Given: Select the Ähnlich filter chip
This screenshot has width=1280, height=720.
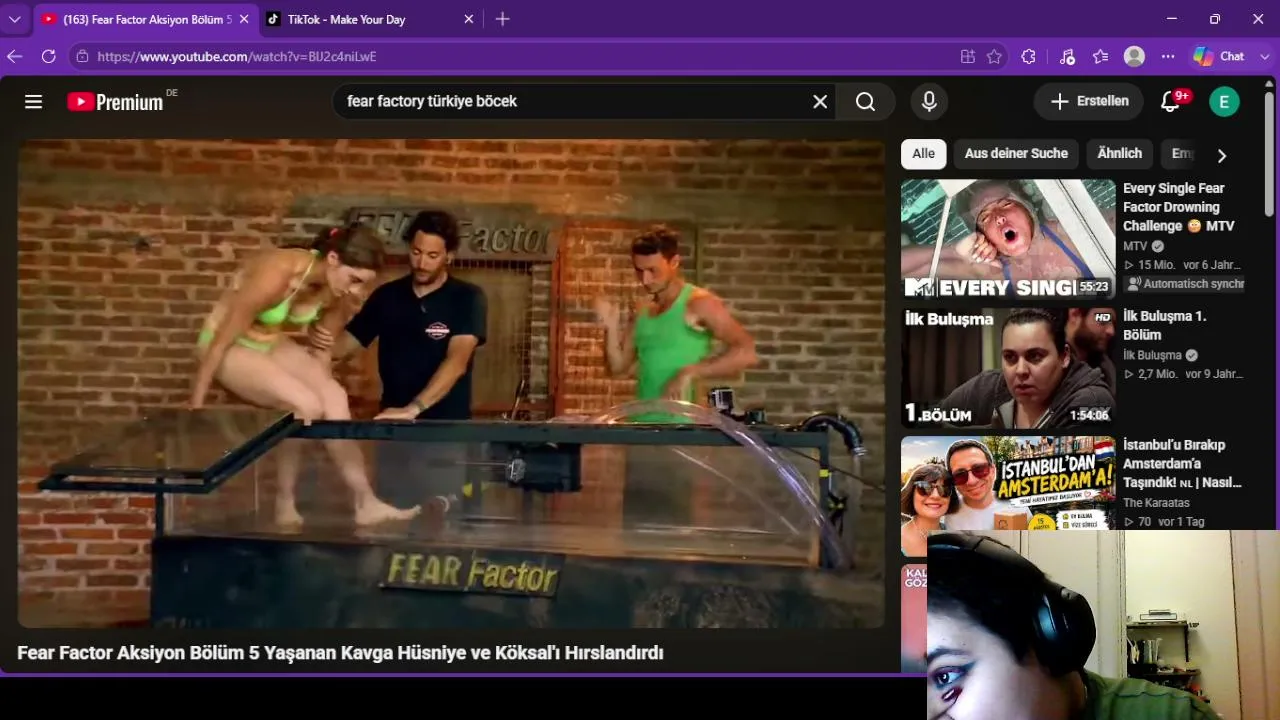Looking at the screenshot, I should 1120,154.
